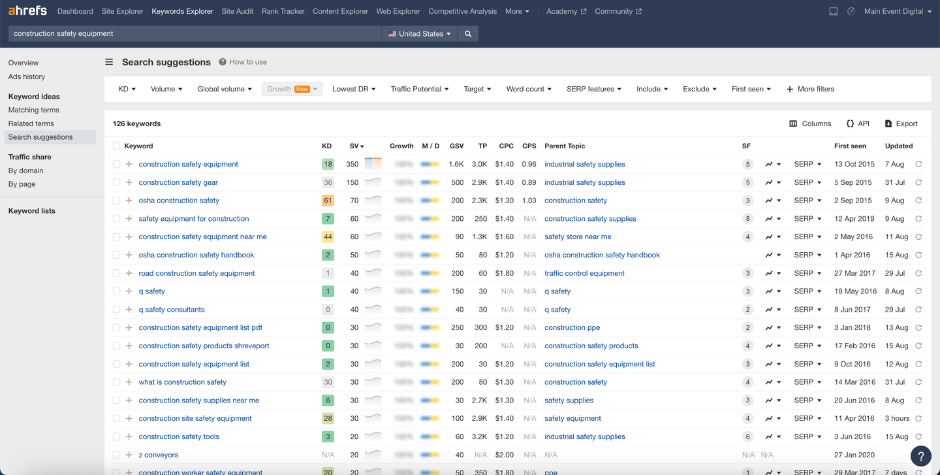Click the Columns button
The height and width of the screenshot is (475, 940).
click(810, 124)
